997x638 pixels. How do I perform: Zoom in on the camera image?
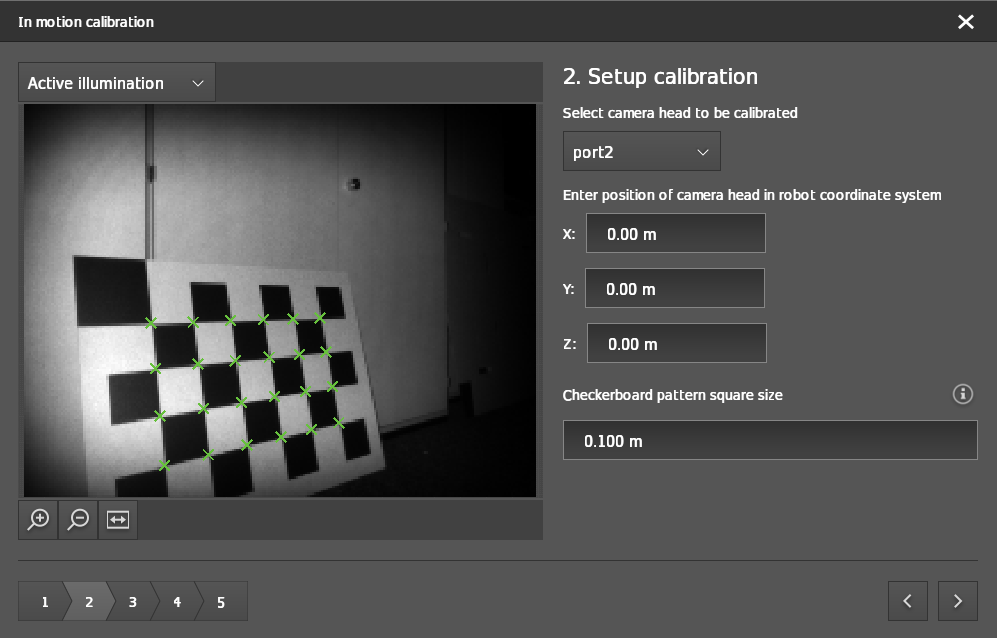coord(38,520)
